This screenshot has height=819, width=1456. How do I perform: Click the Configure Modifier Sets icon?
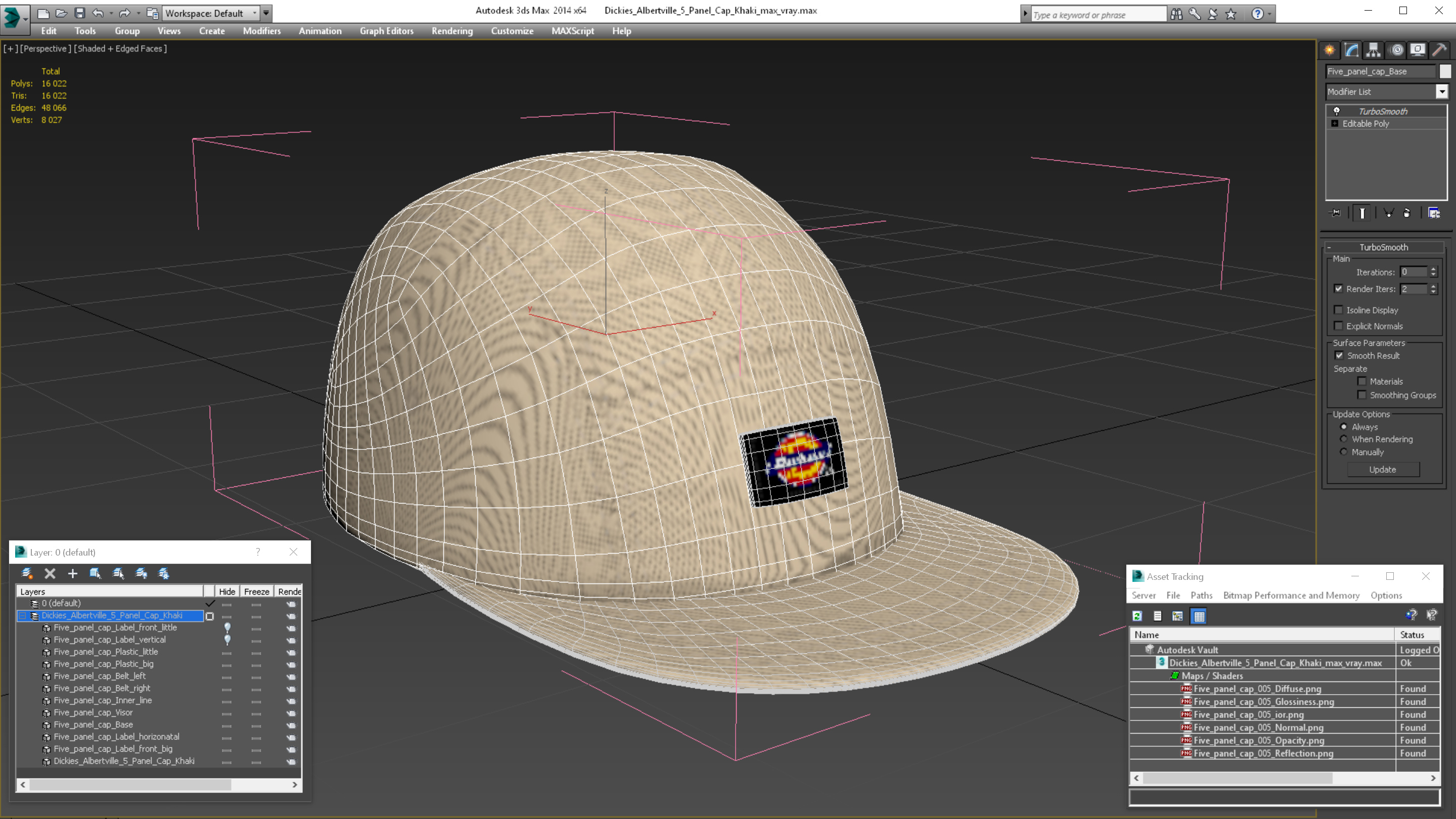coord(1434,213)
